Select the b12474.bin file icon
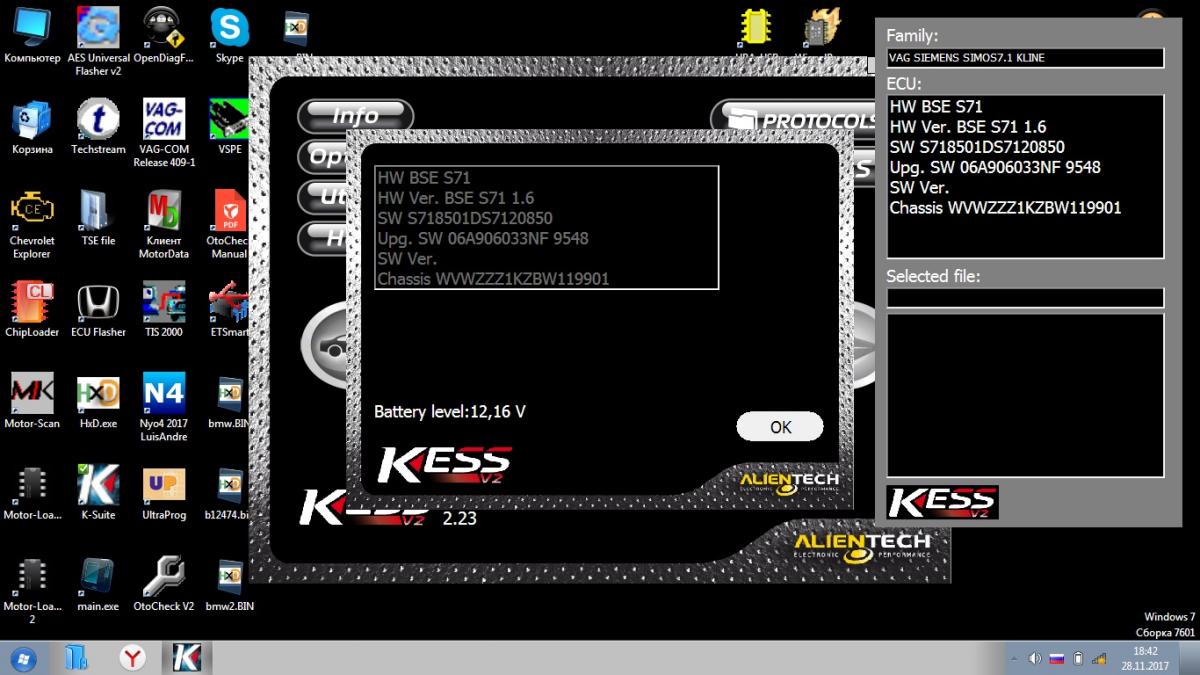 pyautogui.click(x=228, y=493)
